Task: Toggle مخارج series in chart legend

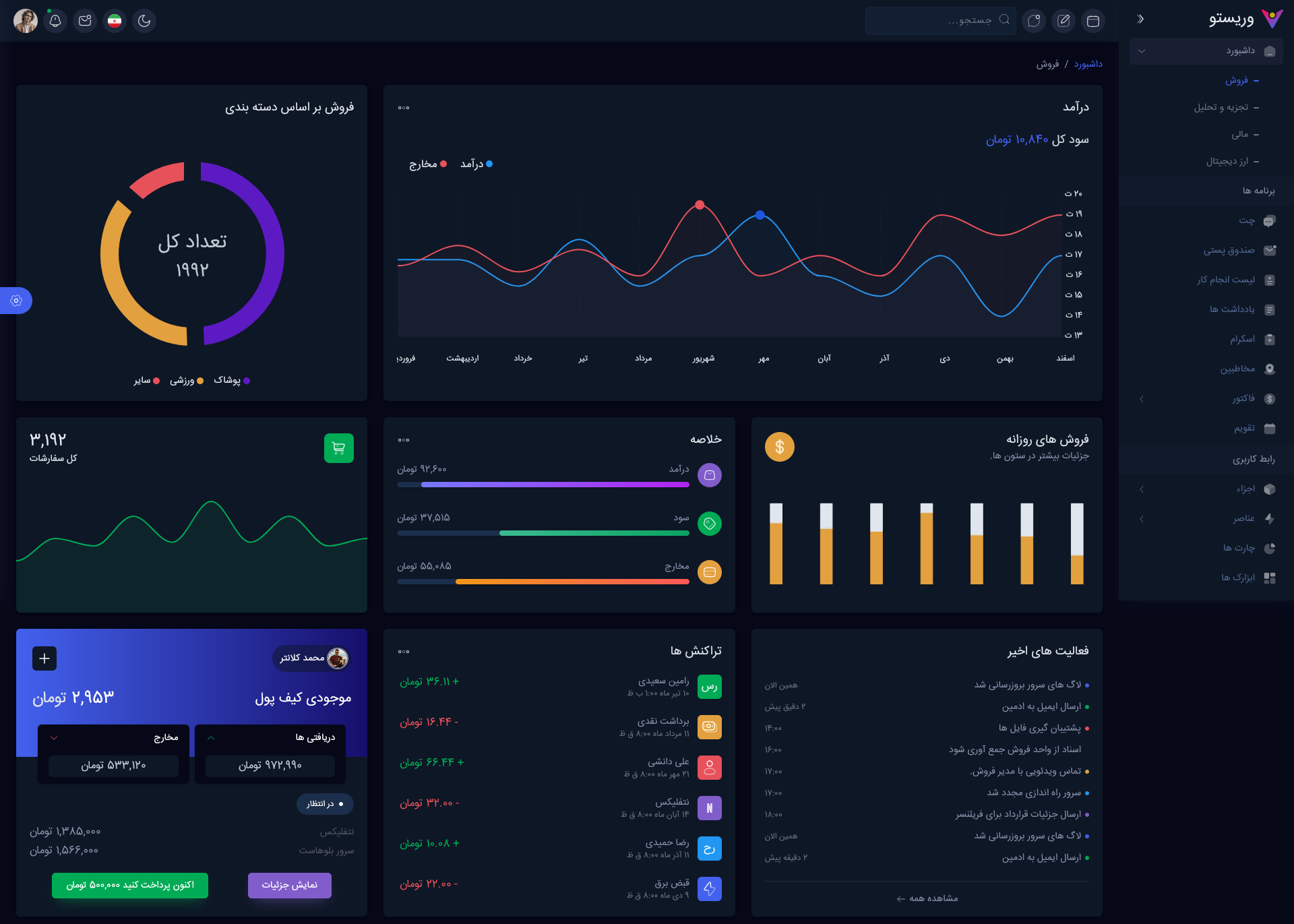Action: pos(428,164)
